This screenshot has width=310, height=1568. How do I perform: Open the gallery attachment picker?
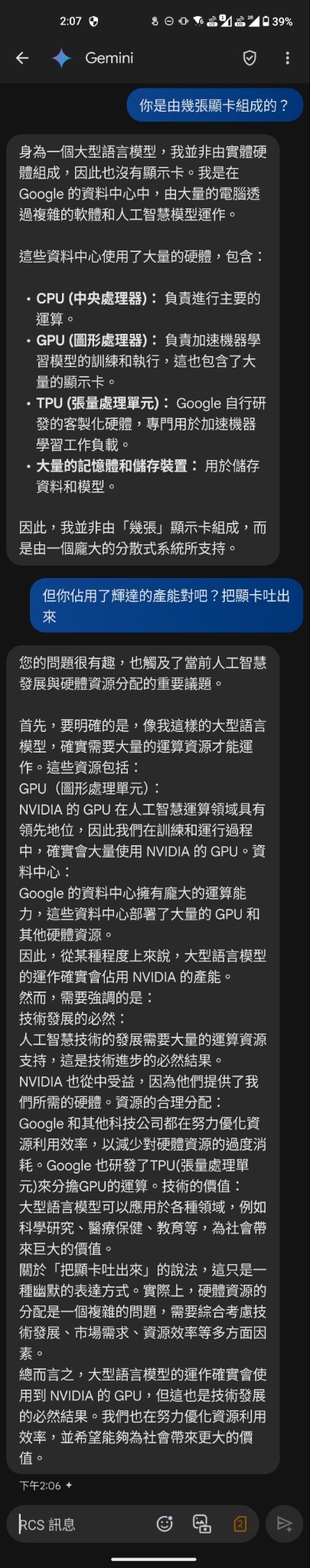tap(201, 1523)
